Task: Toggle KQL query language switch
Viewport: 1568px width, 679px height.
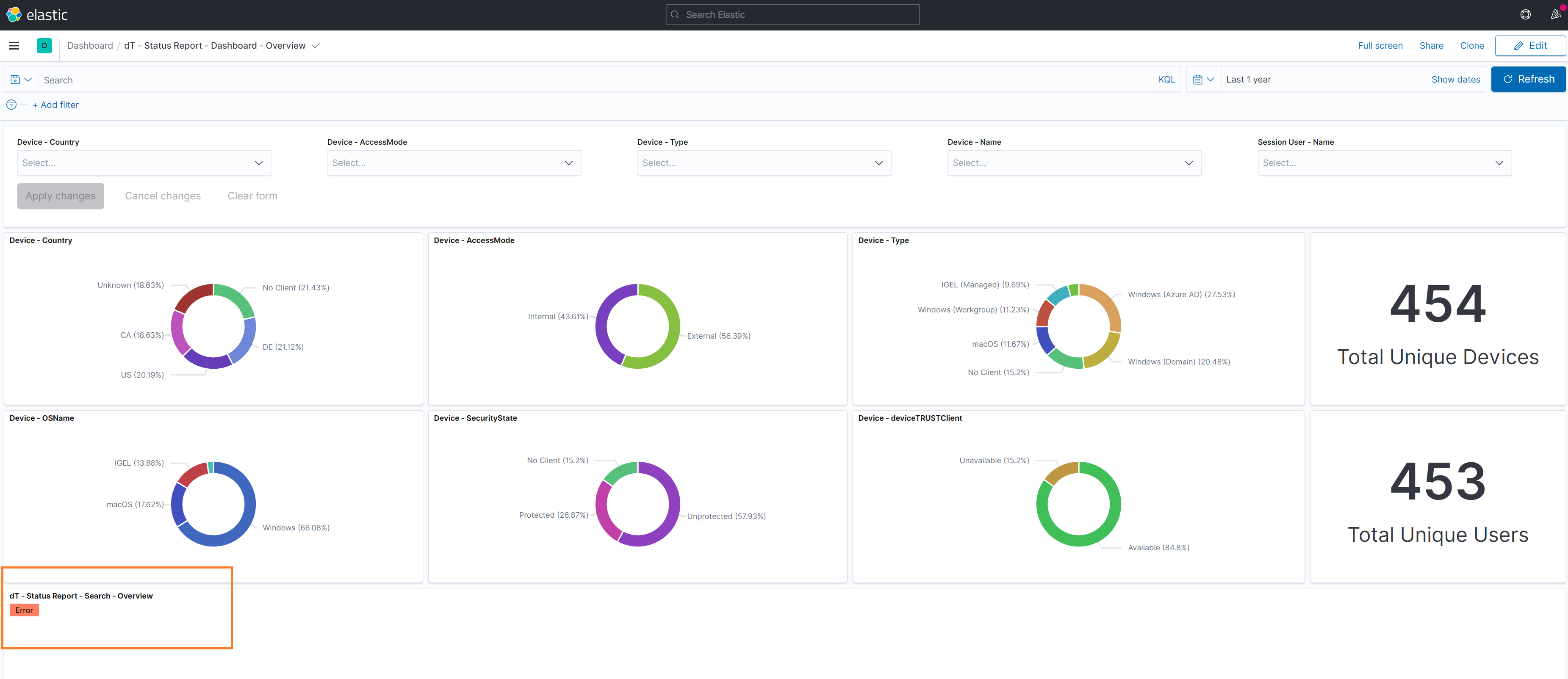Action: 1166,80
